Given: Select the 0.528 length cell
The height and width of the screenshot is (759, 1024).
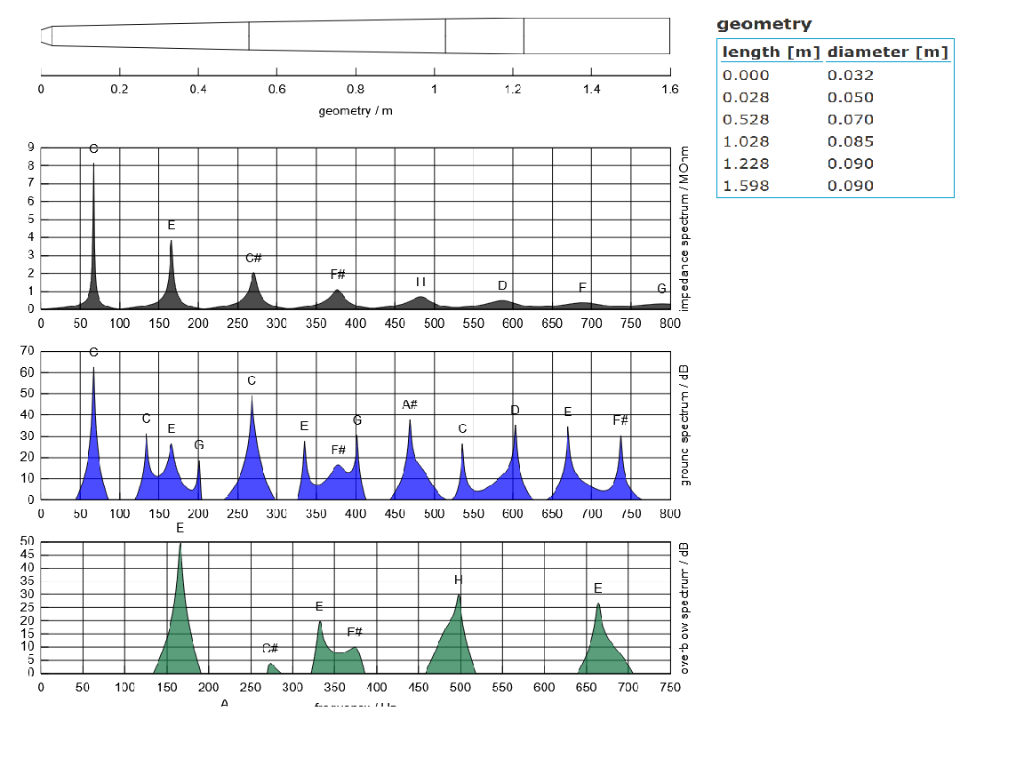Looking at the screenshot, I should pos(746,120).
